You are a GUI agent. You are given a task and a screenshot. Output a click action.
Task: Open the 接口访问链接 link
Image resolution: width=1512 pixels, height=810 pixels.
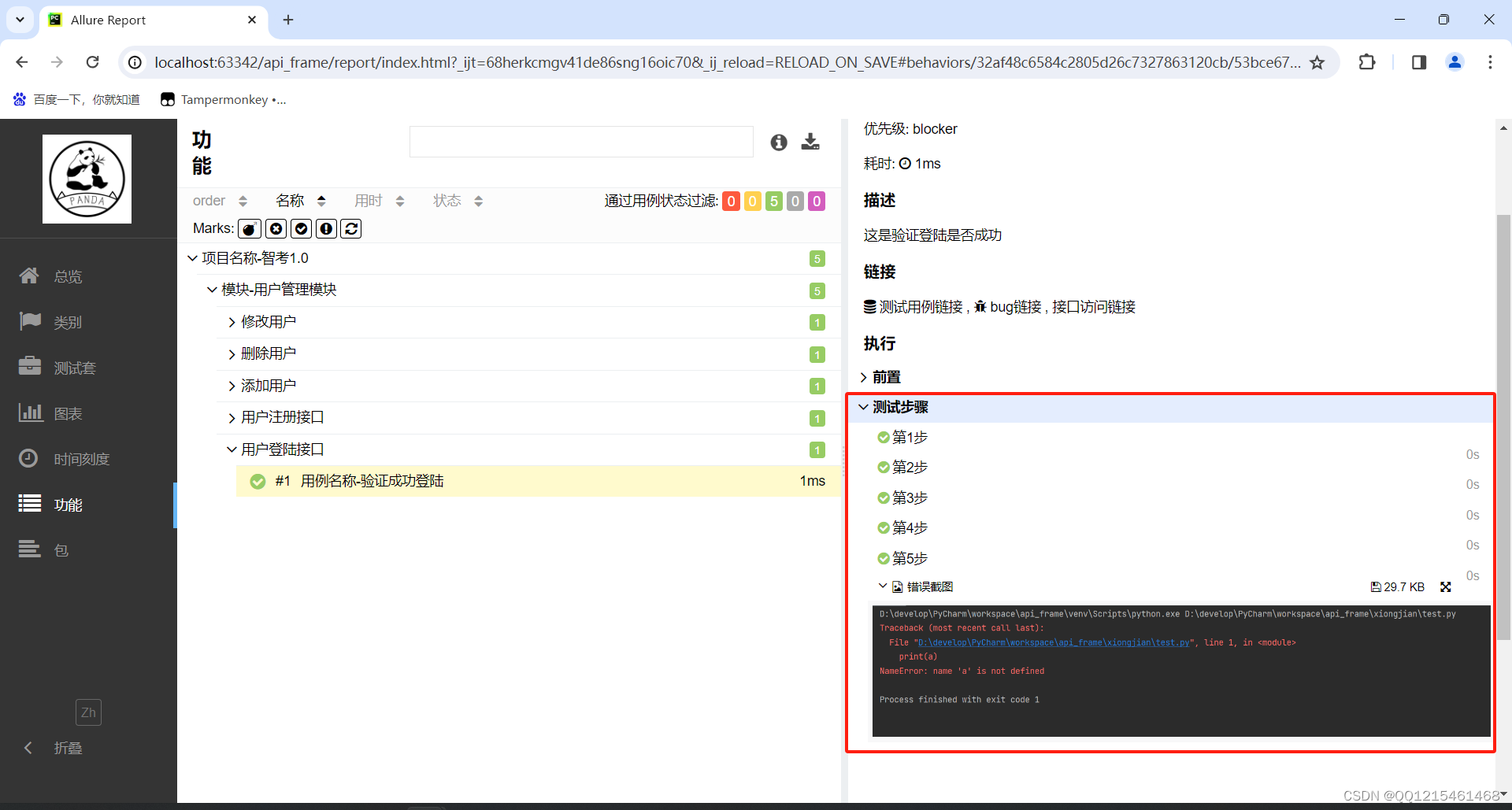(x=1094, y=307)
